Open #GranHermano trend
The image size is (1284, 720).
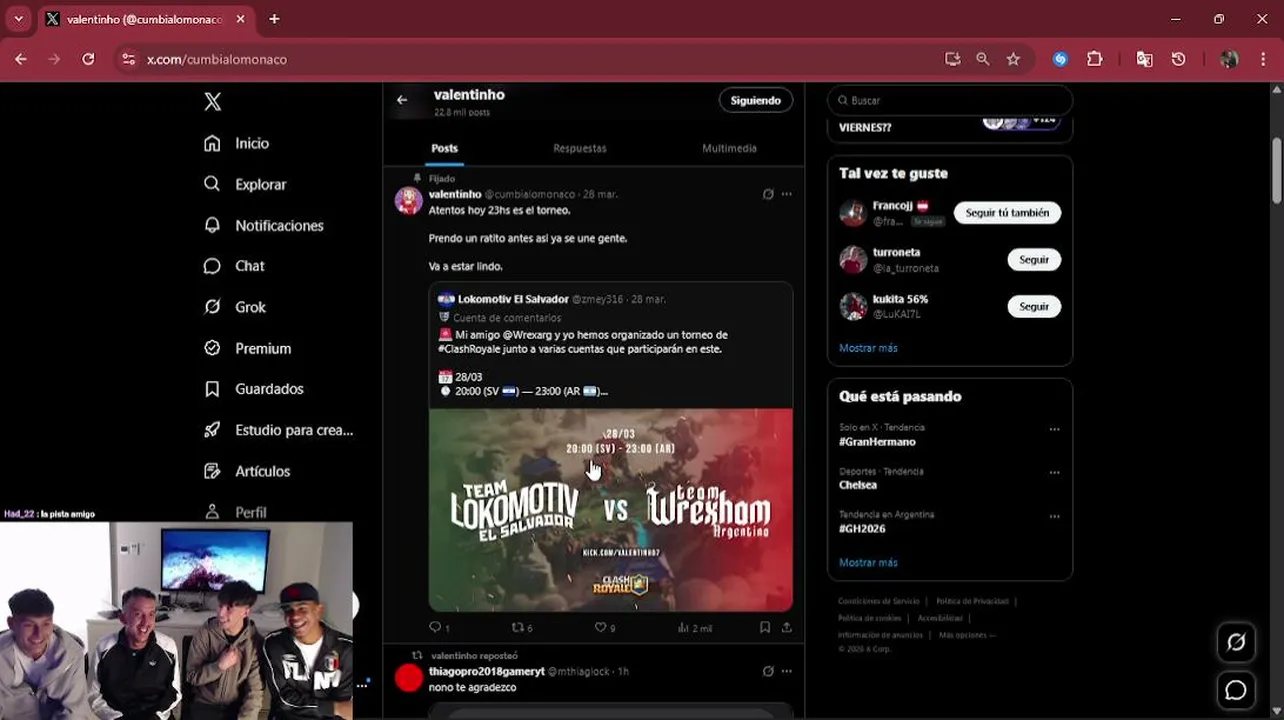point(877,441)
